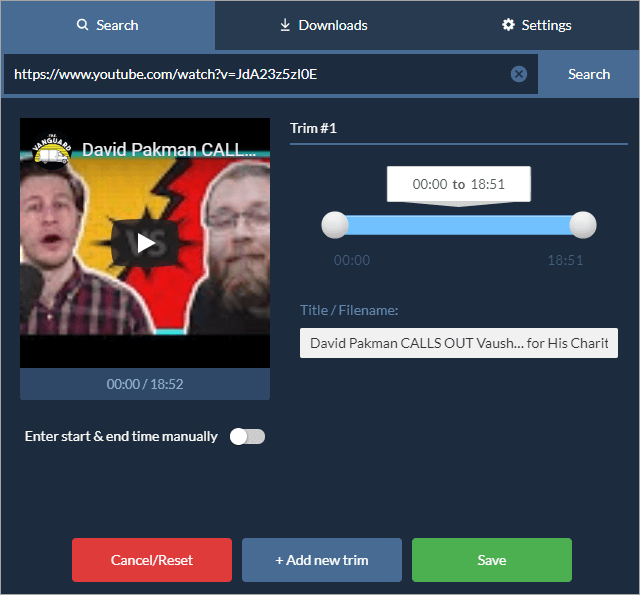This screenshot has width=640, height=595.
Task: Click the David Pakman video title overlay
Action: point(168,150)
